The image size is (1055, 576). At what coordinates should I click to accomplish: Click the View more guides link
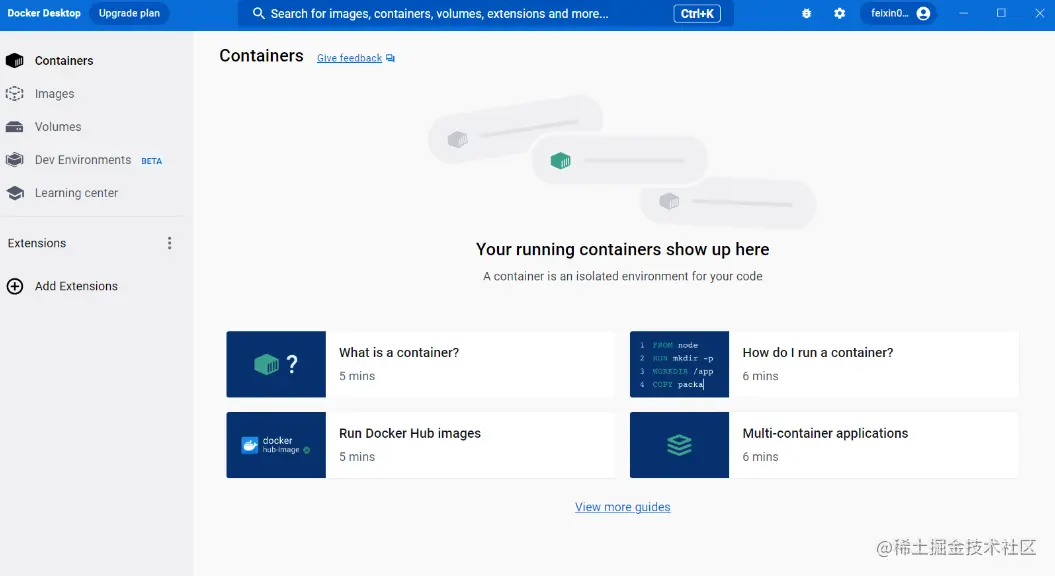[622, 507]
